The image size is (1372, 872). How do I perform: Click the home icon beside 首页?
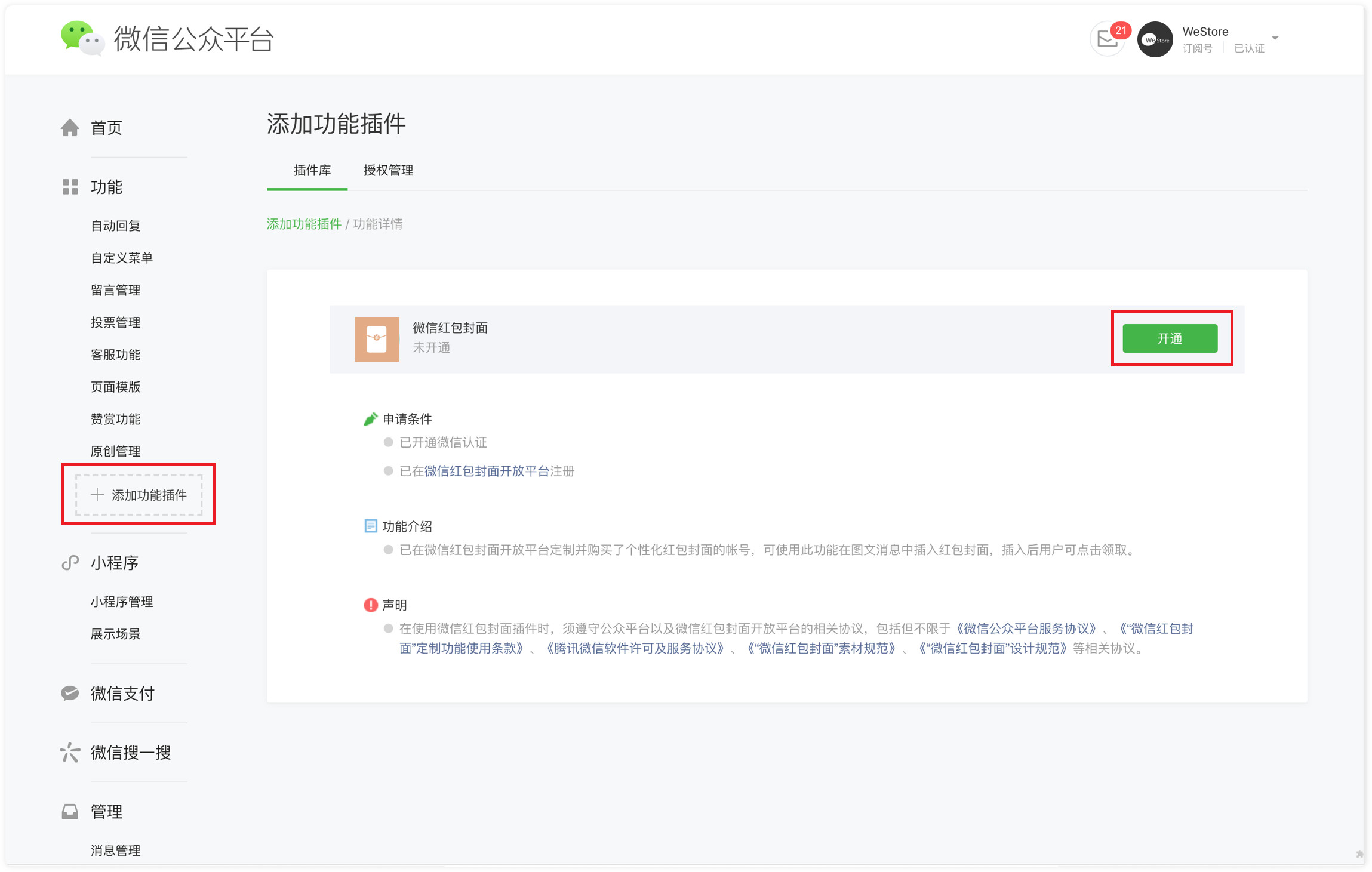pos(70,128)
